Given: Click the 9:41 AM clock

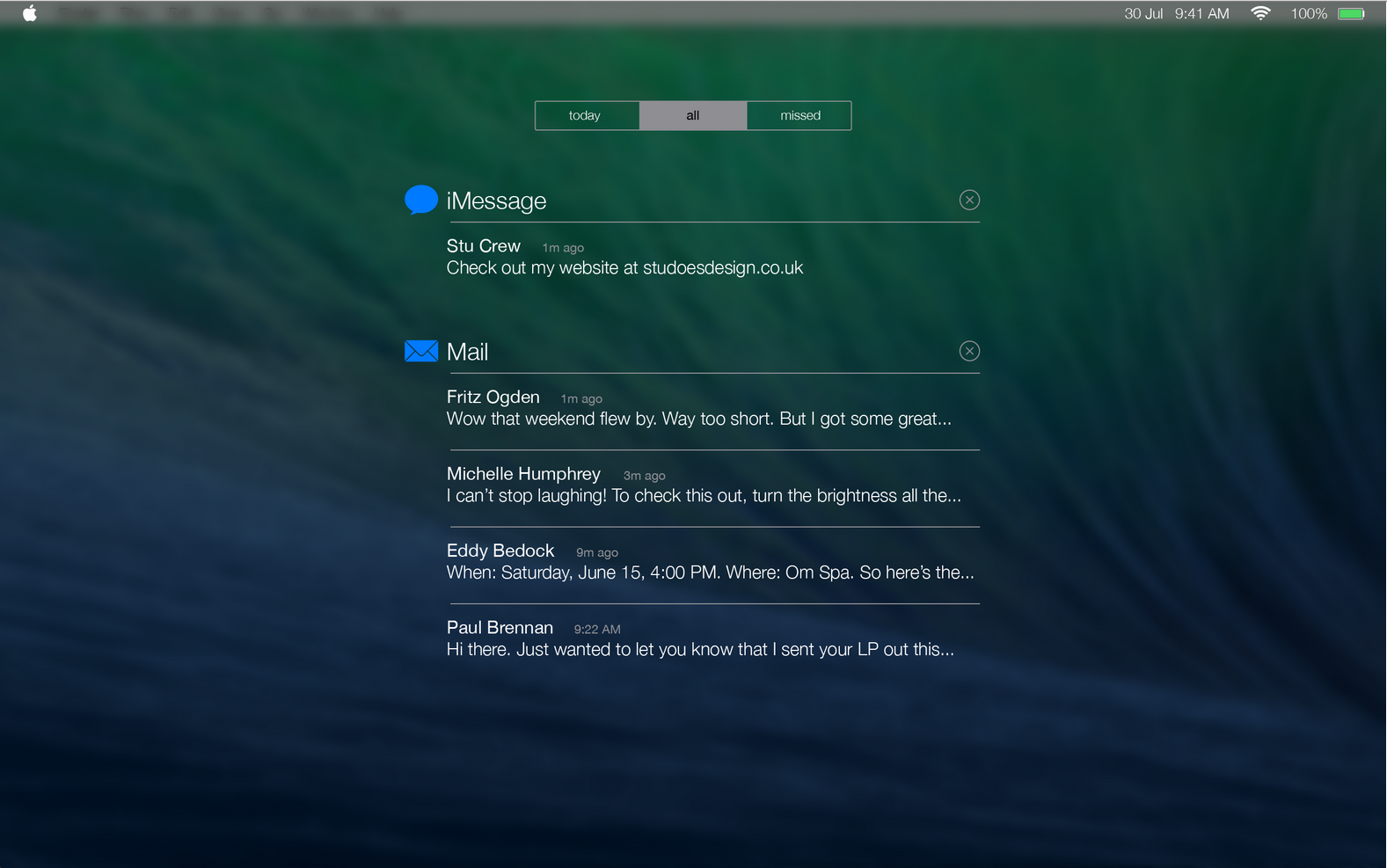Looking at the screenshot, I should (x=1201, y=13).
